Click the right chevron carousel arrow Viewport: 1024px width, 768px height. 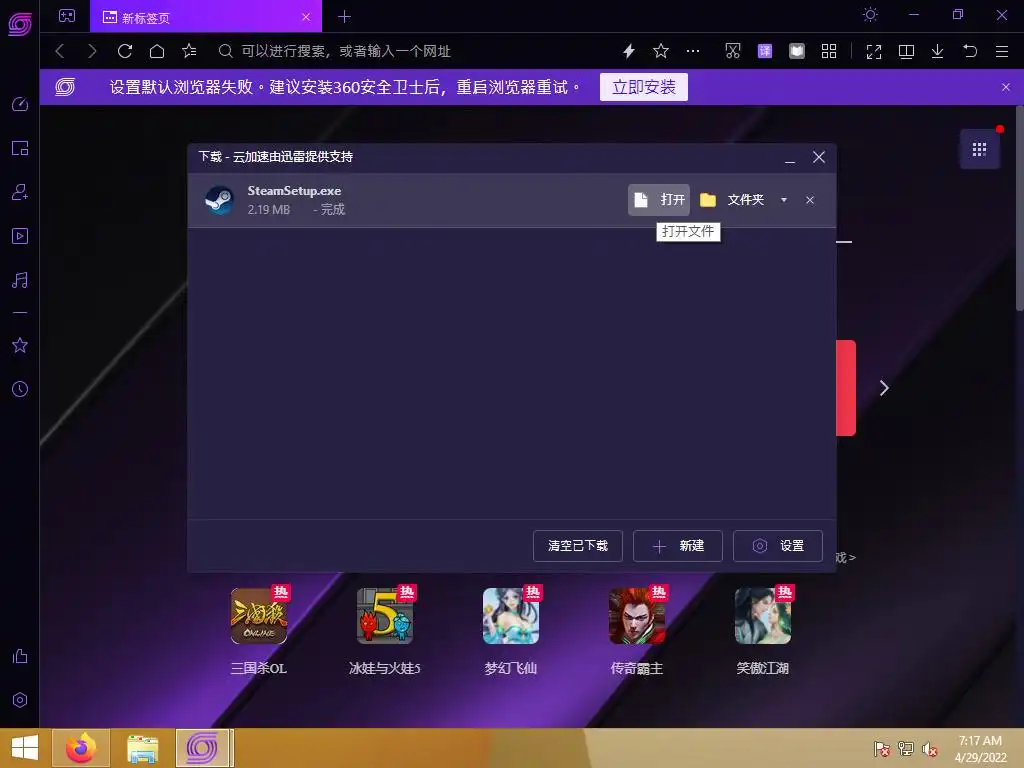click(884, 388)
